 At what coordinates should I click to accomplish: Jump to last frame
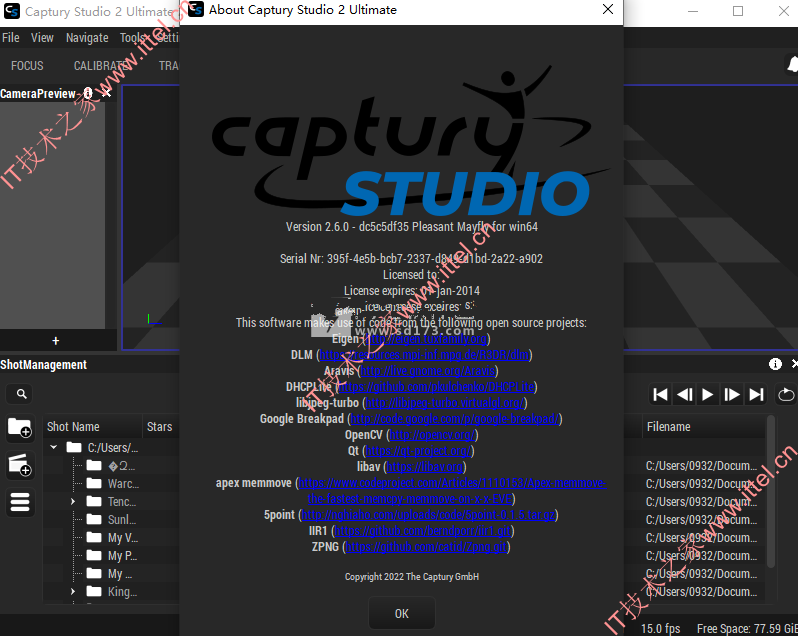[756, 394]
